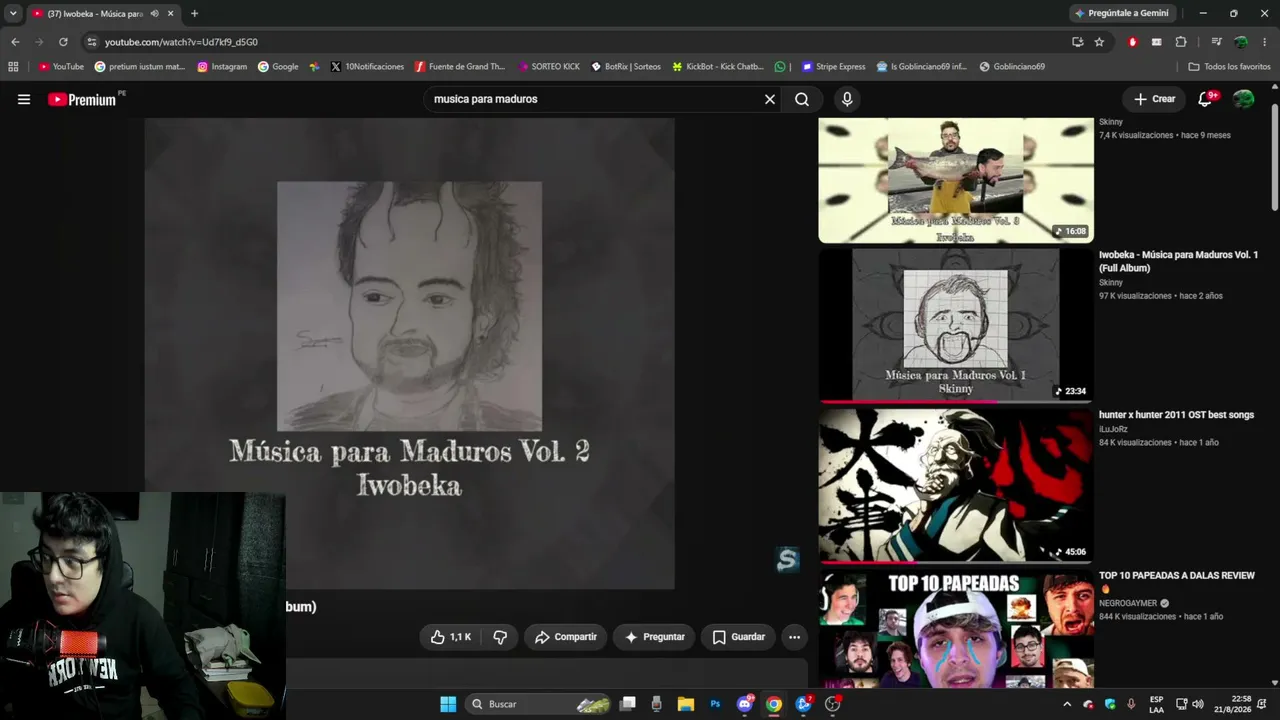Viewport: 1280px width, 720px height.
Task: Open the YouTube bookmark
Action: 61,67
